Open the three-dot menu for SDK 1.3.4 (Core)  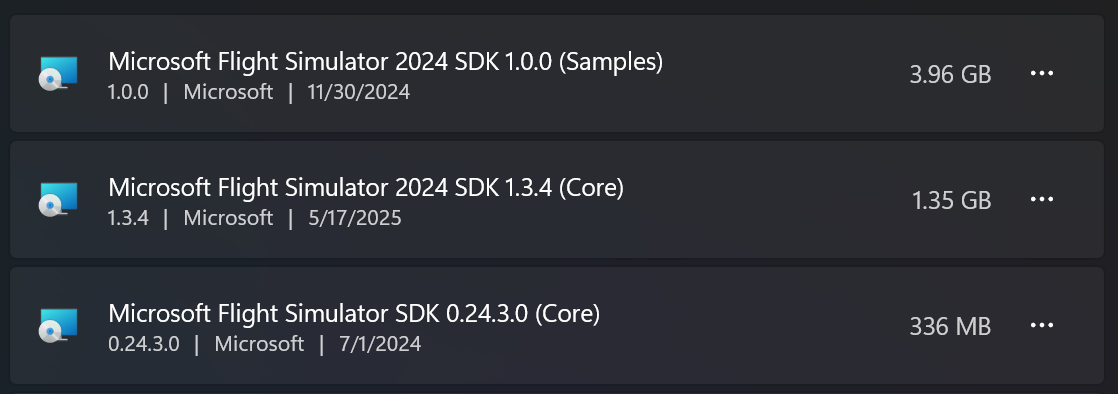1042,199
